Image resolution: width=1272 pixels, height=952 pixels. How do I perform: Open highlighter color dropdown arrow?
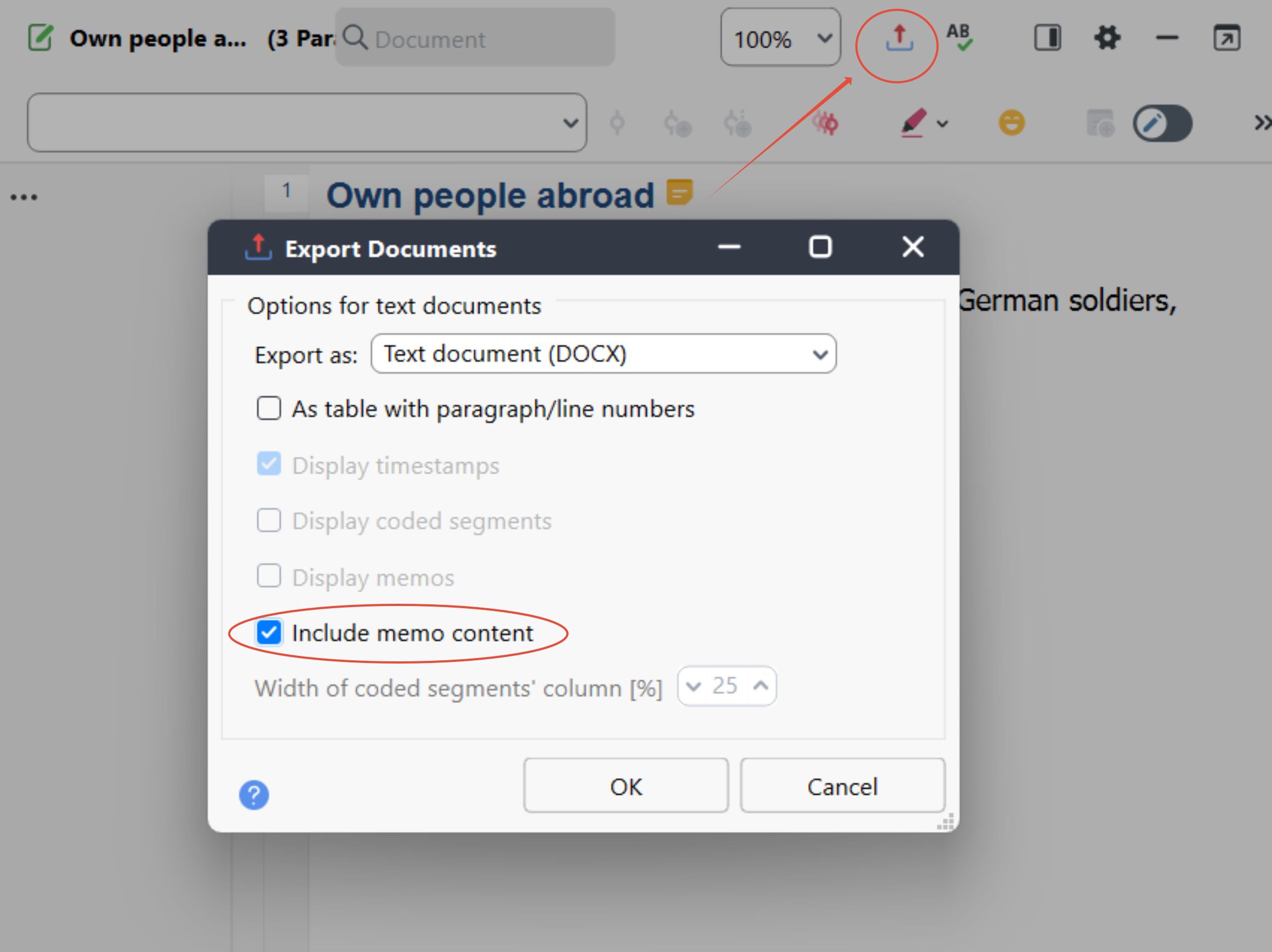point(942,124)
